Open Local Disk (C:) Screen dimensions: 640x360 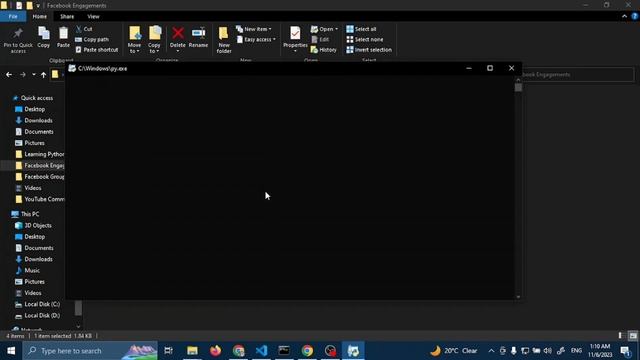[x=37, y=304]
